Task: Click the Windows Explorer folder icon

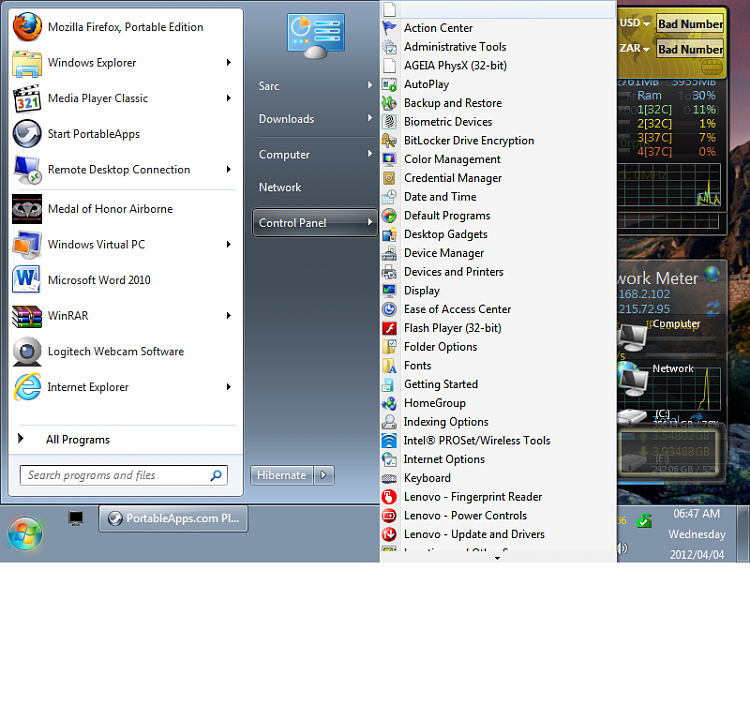Action: (x=27, y=63)
